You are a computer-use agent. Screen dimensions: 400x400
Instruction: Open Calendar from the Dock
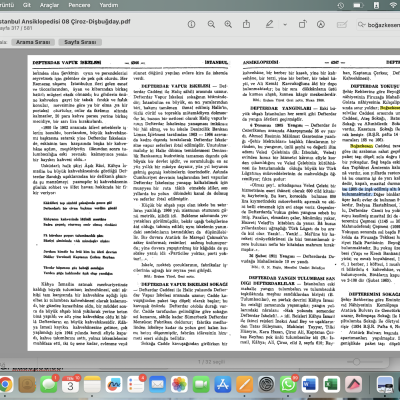pos(70,384)
